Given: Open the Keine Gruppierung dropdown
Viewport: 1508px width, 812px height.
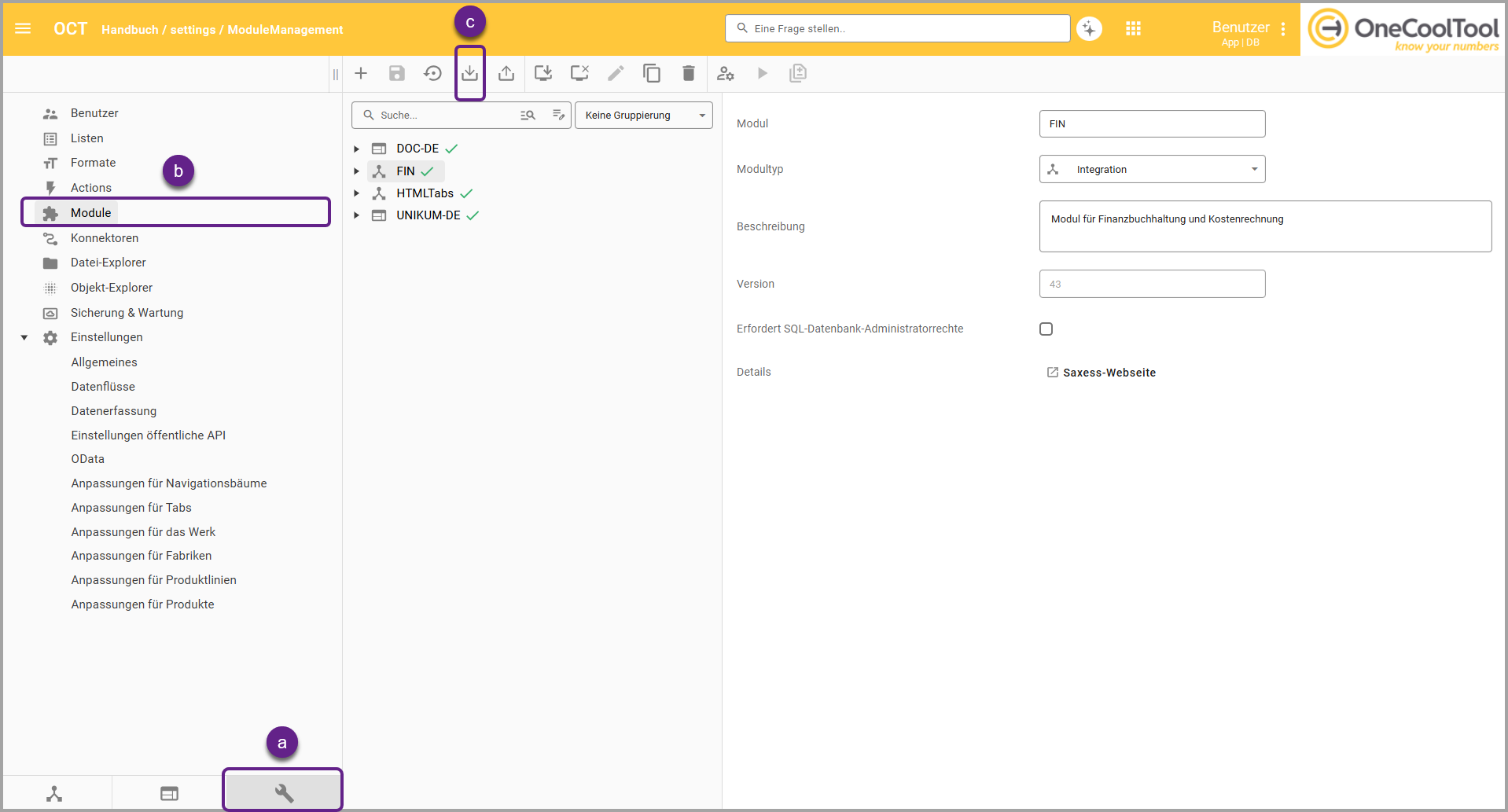Looking at the screenshot, I should click(644, 115).
